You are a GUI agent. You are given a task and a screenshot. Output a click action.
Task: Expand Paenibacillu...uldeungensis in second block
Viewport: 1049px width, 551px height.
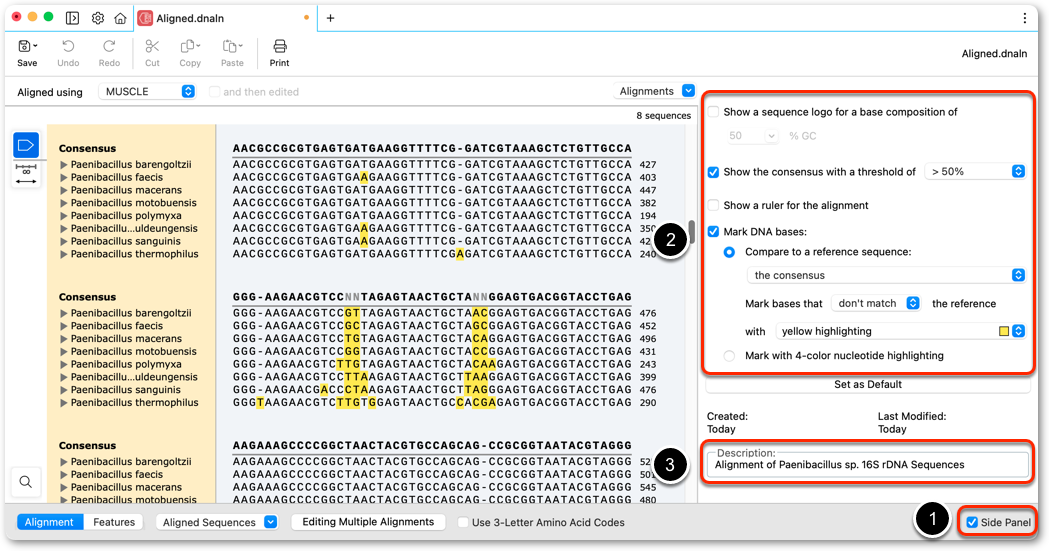(x=64, y=377)
